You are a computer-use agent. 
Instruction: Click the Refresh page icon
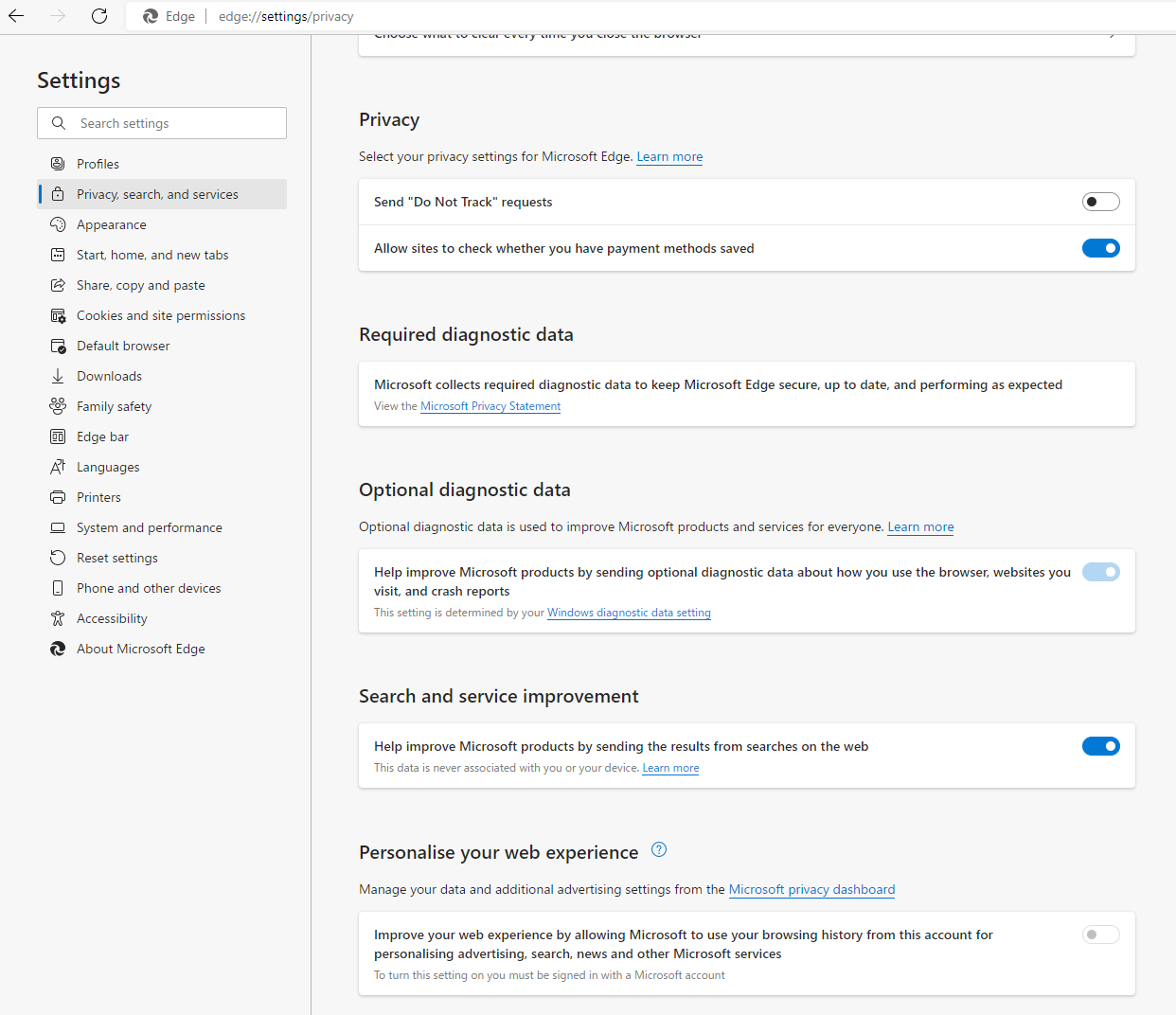tap(99, 16)
